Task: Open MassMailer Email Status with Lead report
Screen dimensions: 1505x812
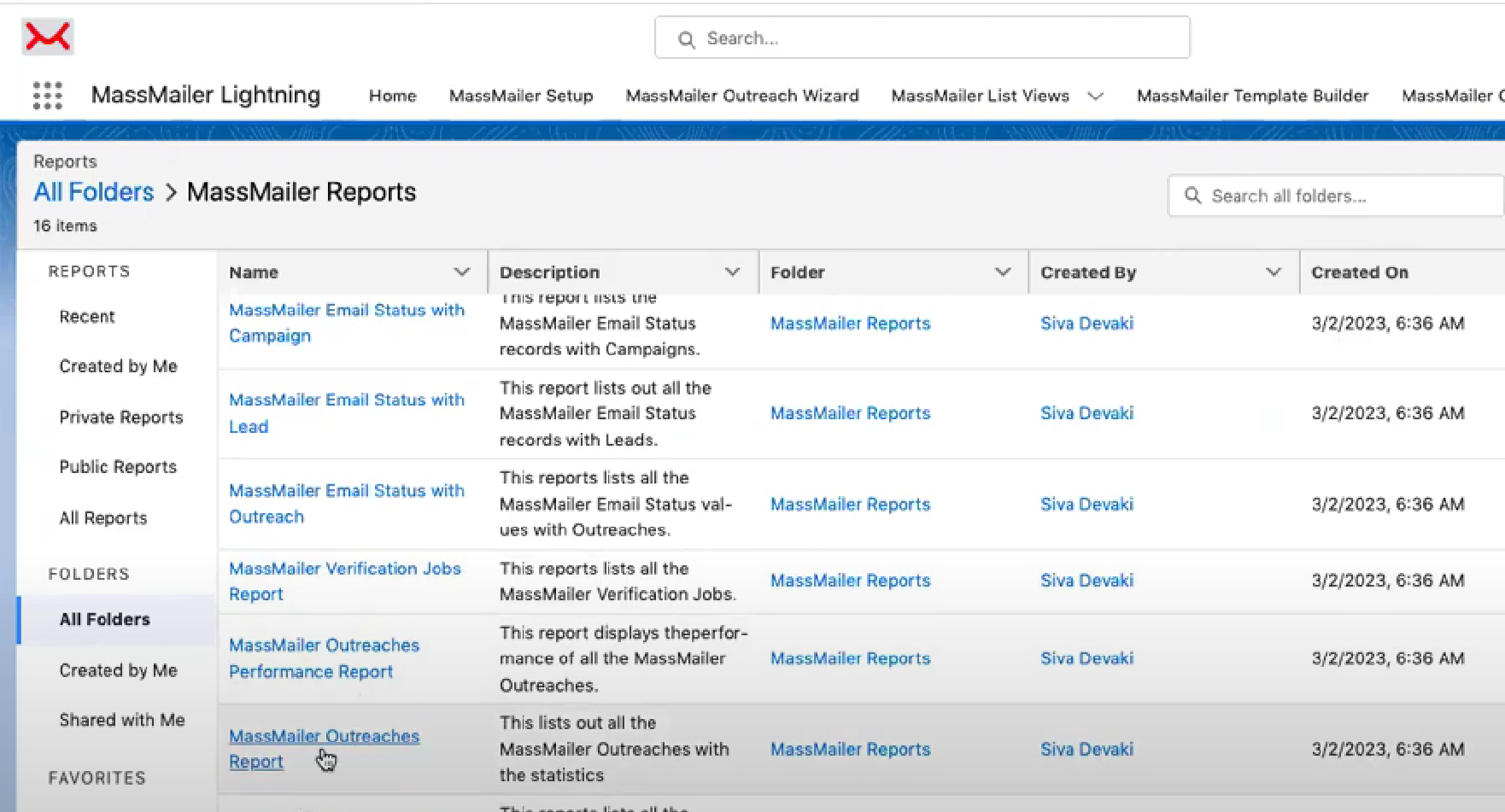Action: pyautogui.click(x=347, y=413)
